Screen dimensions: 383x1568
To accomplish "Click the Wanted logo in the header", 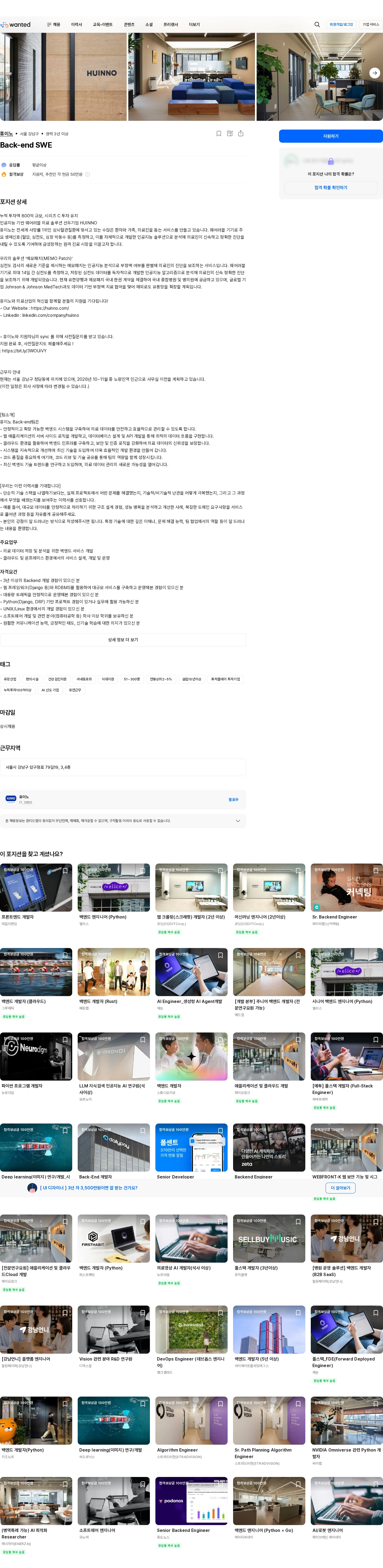I will [15, 24].
